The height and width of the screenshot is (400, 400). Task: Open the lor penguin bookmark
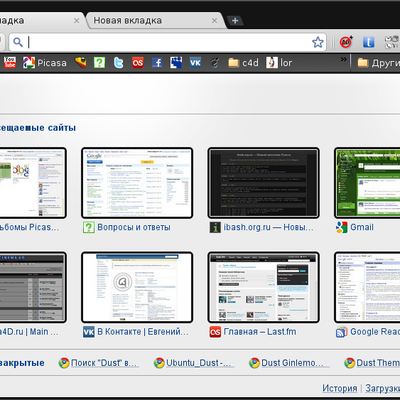[x=279, y=63]
